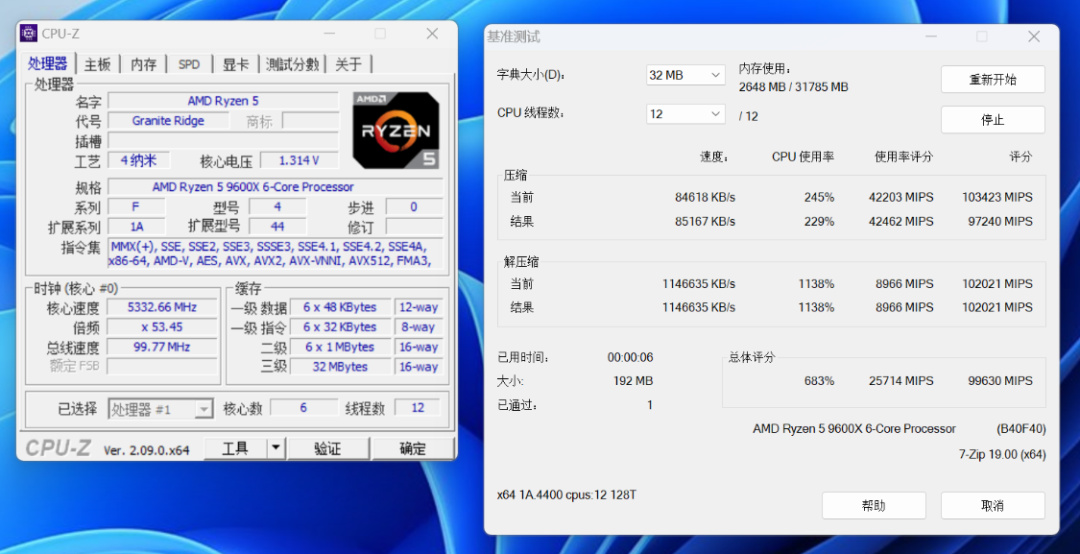
Task: Click the core speed 5332.66 MHz value
Action: 162,307
